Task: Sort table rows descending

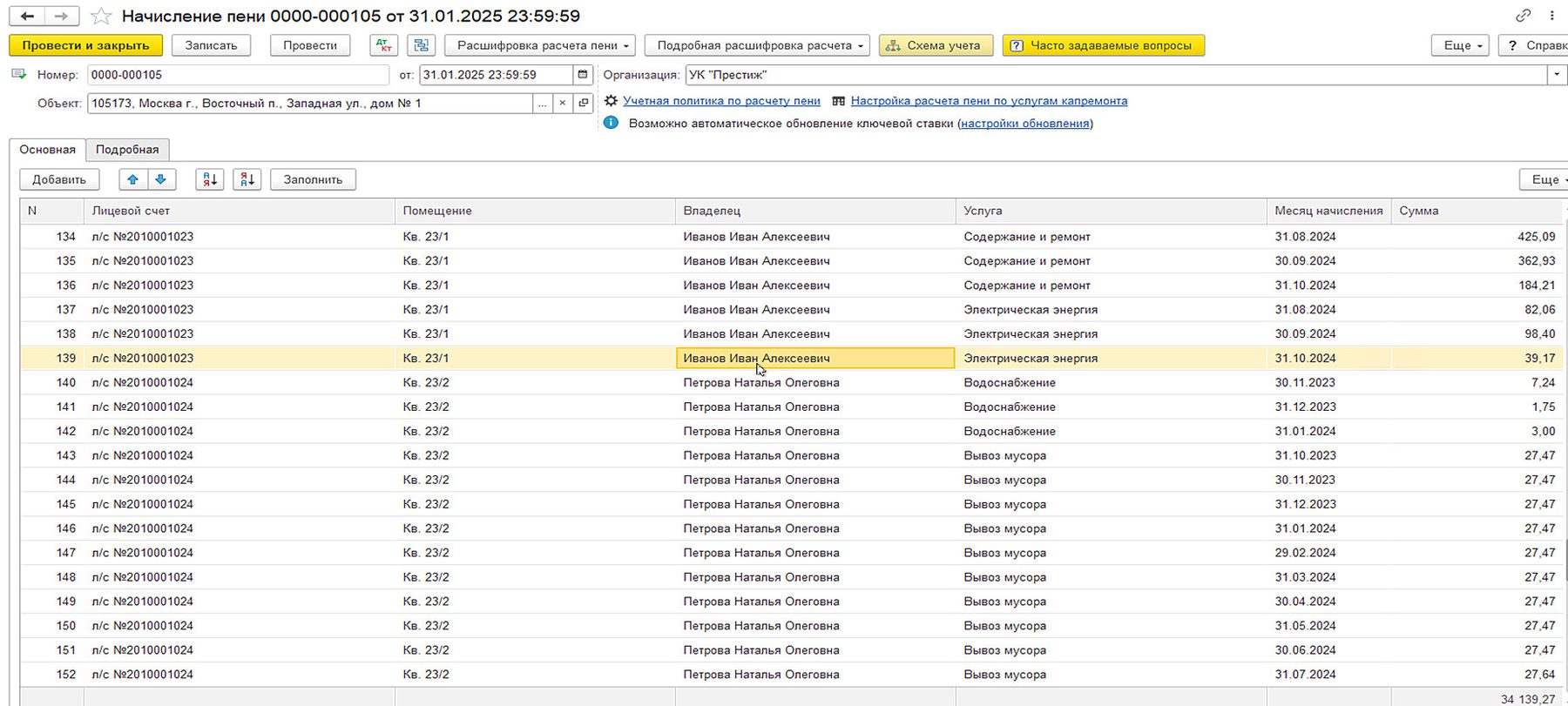Action: coord(247,179)
